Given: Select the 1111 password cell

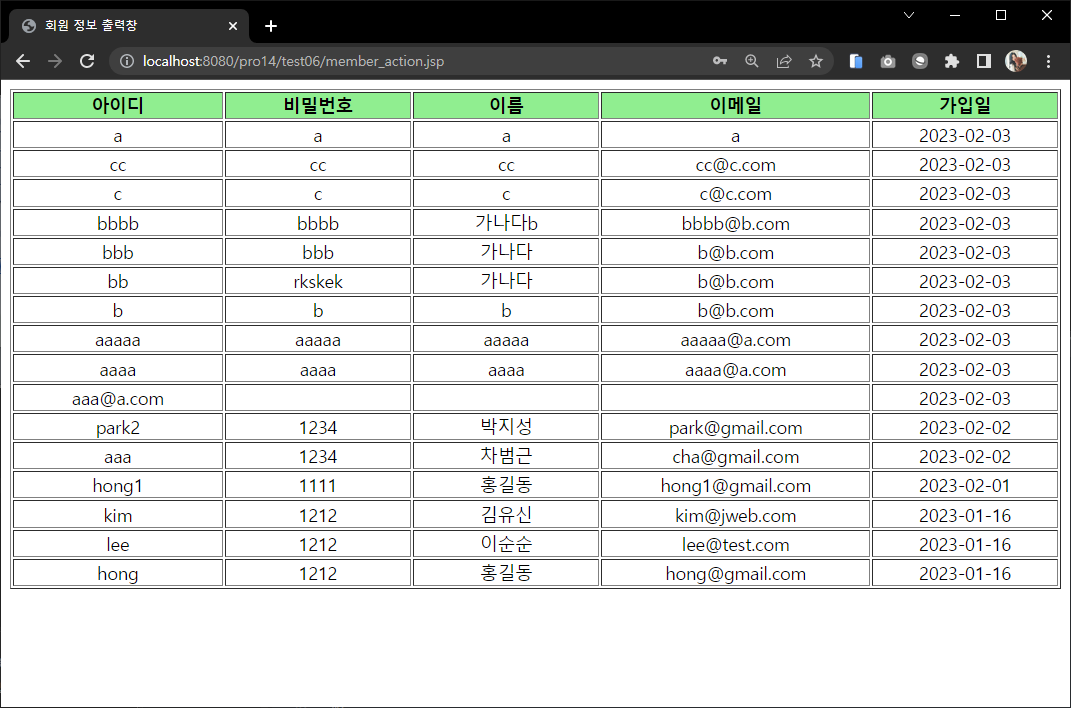Looking at the screenshot, I should [x=318, y=486].
